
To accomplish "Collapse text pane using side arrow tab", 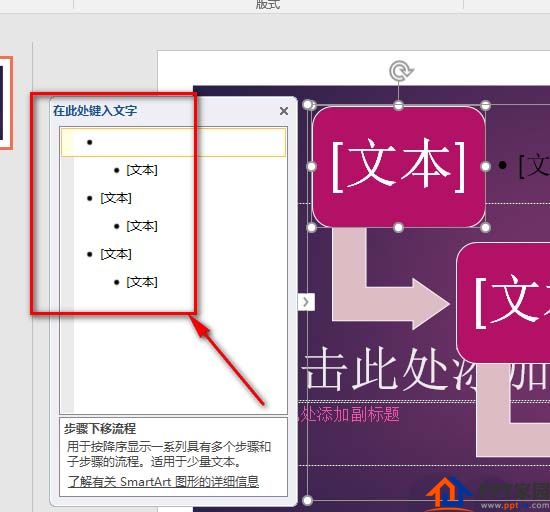I will [306, 302].
